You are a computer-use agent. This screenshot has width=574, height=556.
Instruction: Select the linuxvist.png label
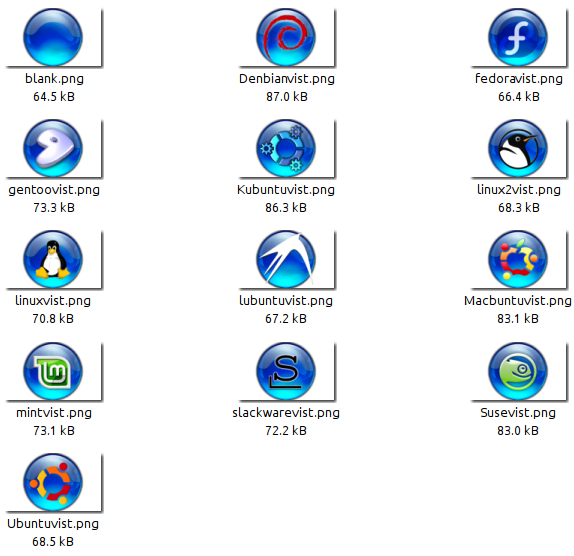click(53, 301)
